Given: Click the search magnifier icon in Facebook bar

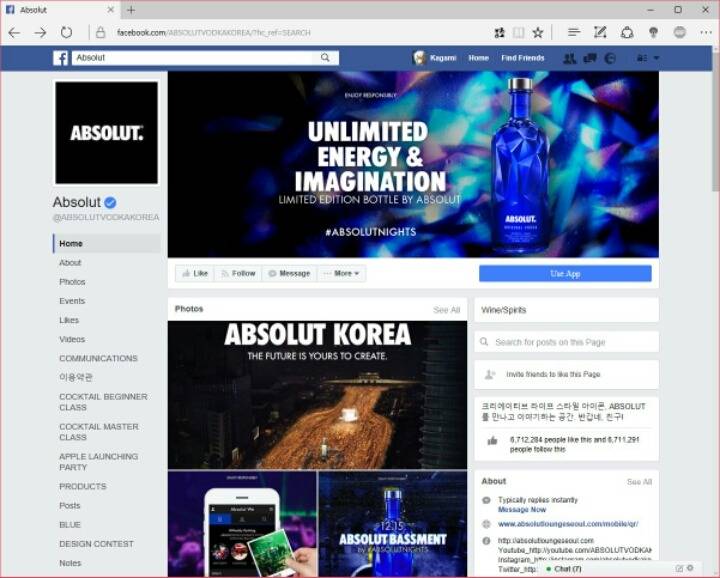Looking at the screenshot, I should pyautogui.click(x=325, y=58).
